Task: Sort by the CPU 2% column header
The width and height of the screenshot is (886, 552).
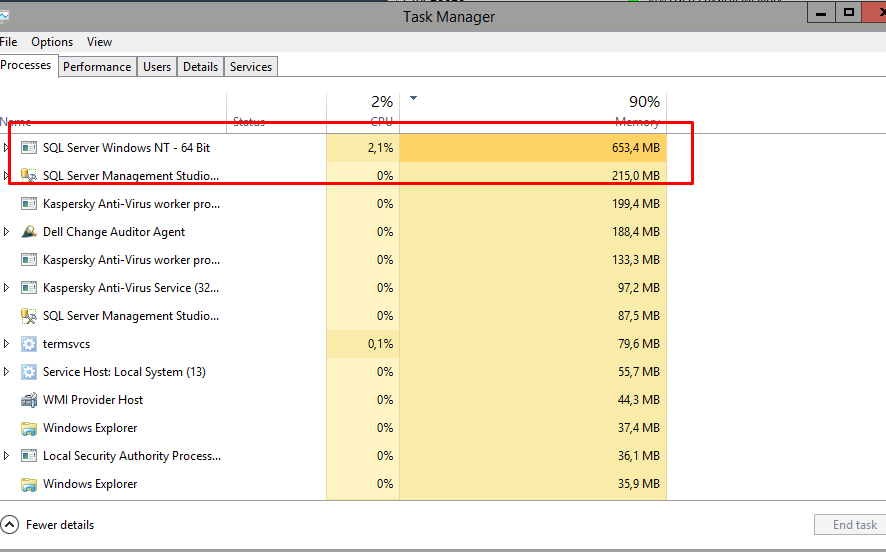Action: point(363,112)
